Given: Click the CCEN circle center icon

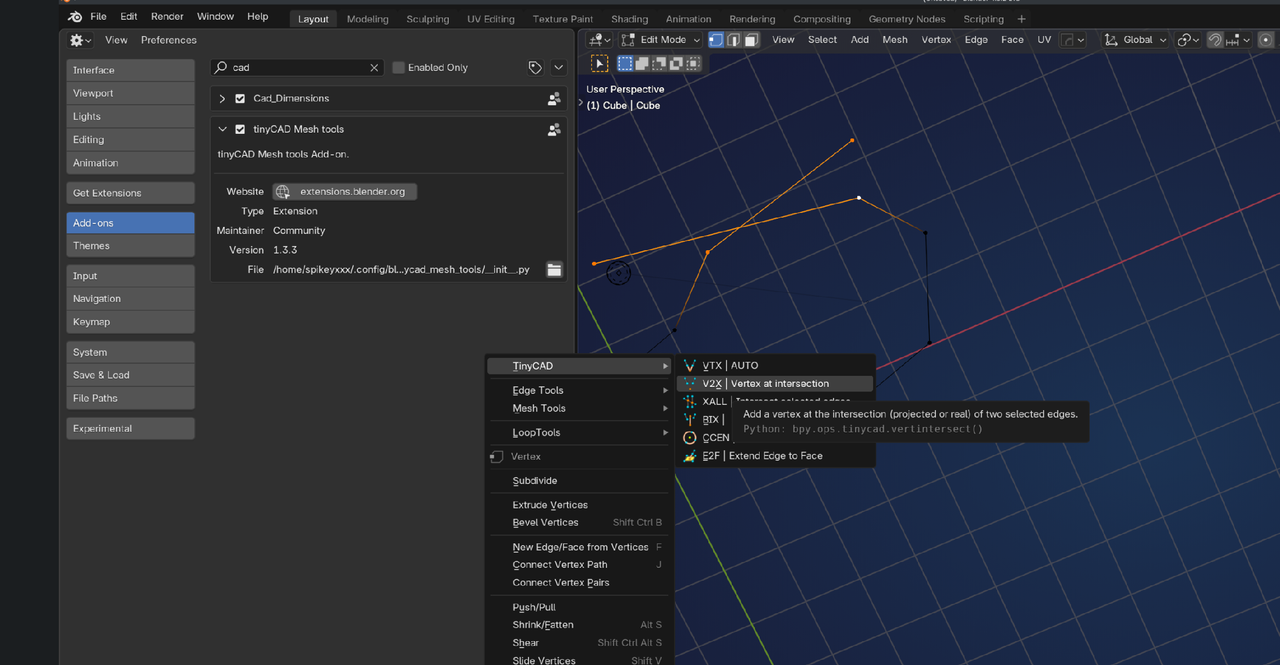Looking at the screenshot, I should (x=690, y=438).
